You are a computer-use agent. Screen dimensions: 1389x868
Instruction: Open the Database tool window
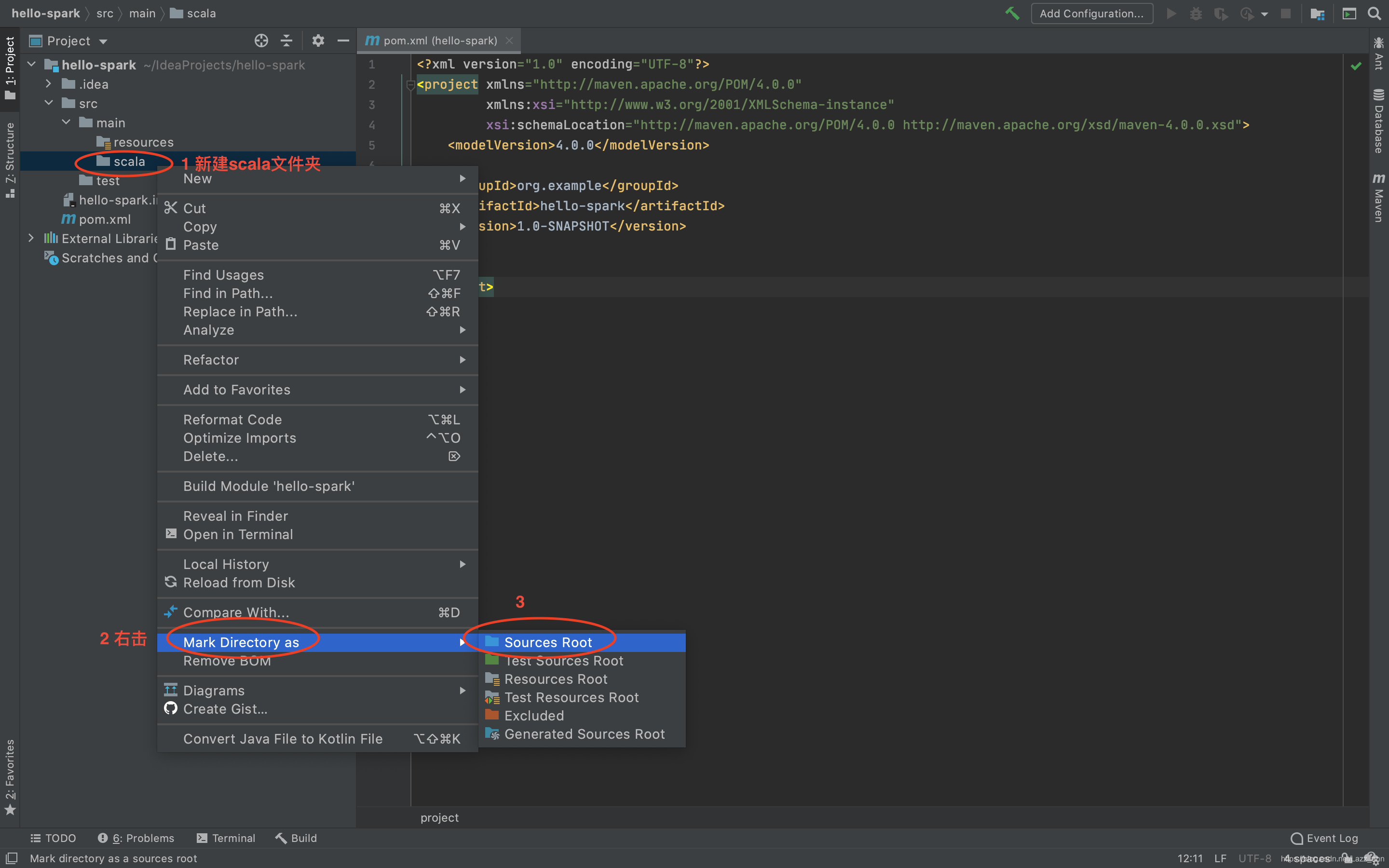(1379, 121)
